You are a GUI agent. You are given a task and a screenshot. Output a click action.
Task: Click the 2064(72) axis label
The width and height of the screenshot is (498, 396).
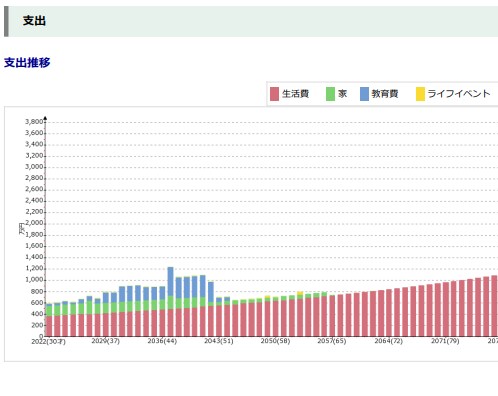388,341
